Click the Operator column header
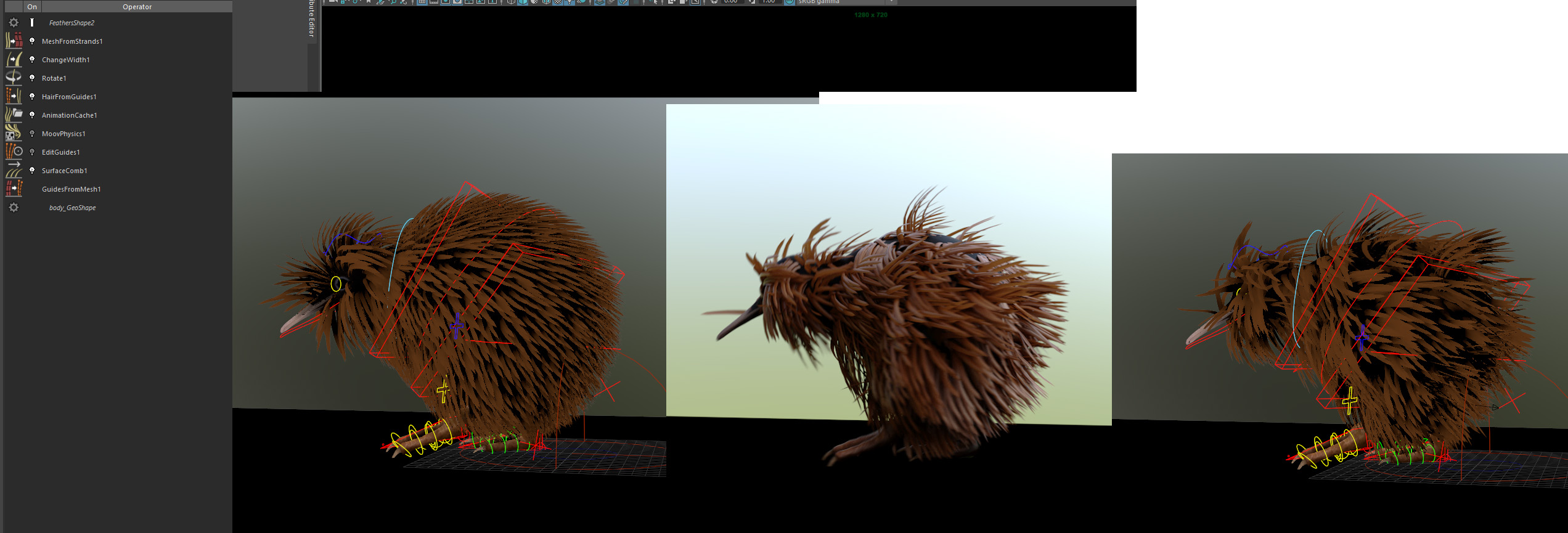This screenshot has height=533, width=1568. [137, 7]
